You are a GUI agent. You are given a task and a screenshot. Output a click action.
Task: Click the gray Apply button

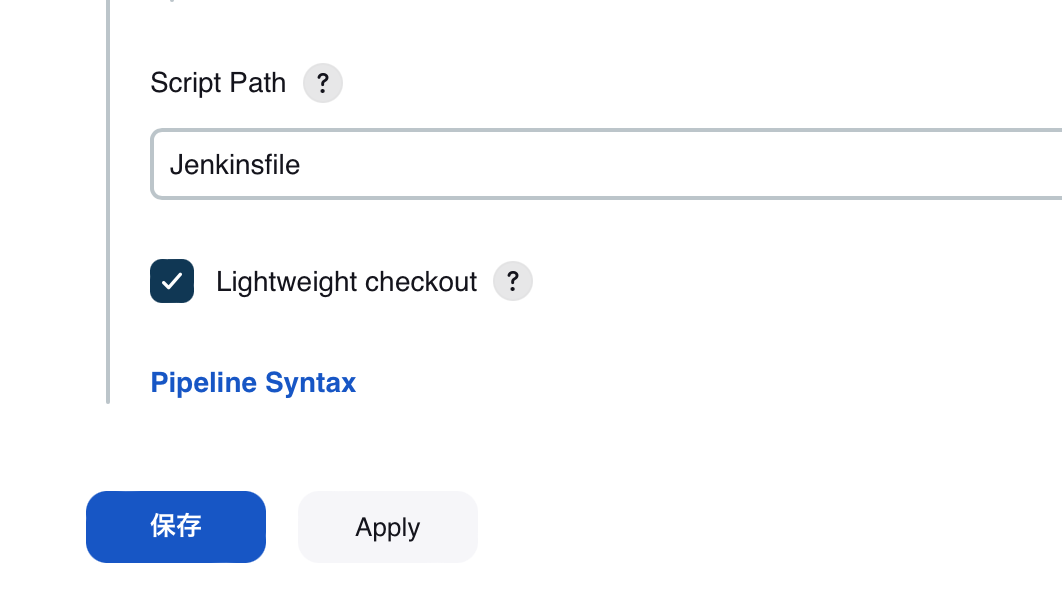tap(388, 527)
